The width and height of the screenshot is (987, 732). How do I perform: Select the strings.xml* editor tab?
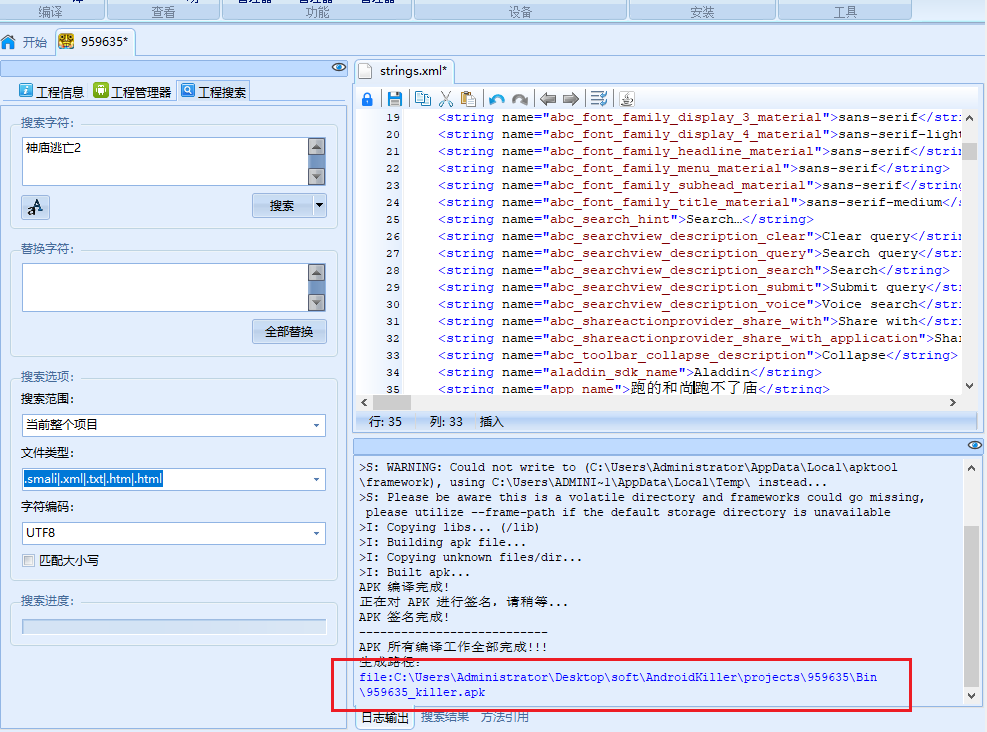point(403,71)
